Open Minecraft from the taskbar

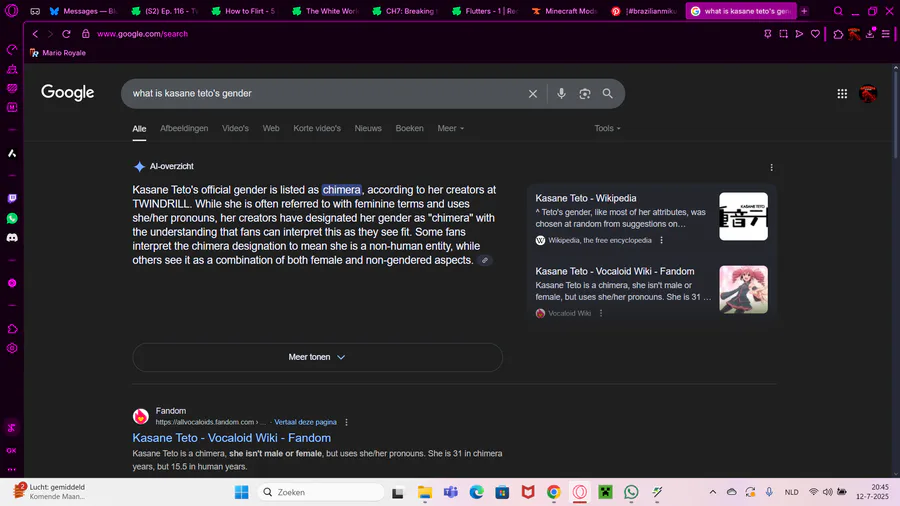pos(605,492)
